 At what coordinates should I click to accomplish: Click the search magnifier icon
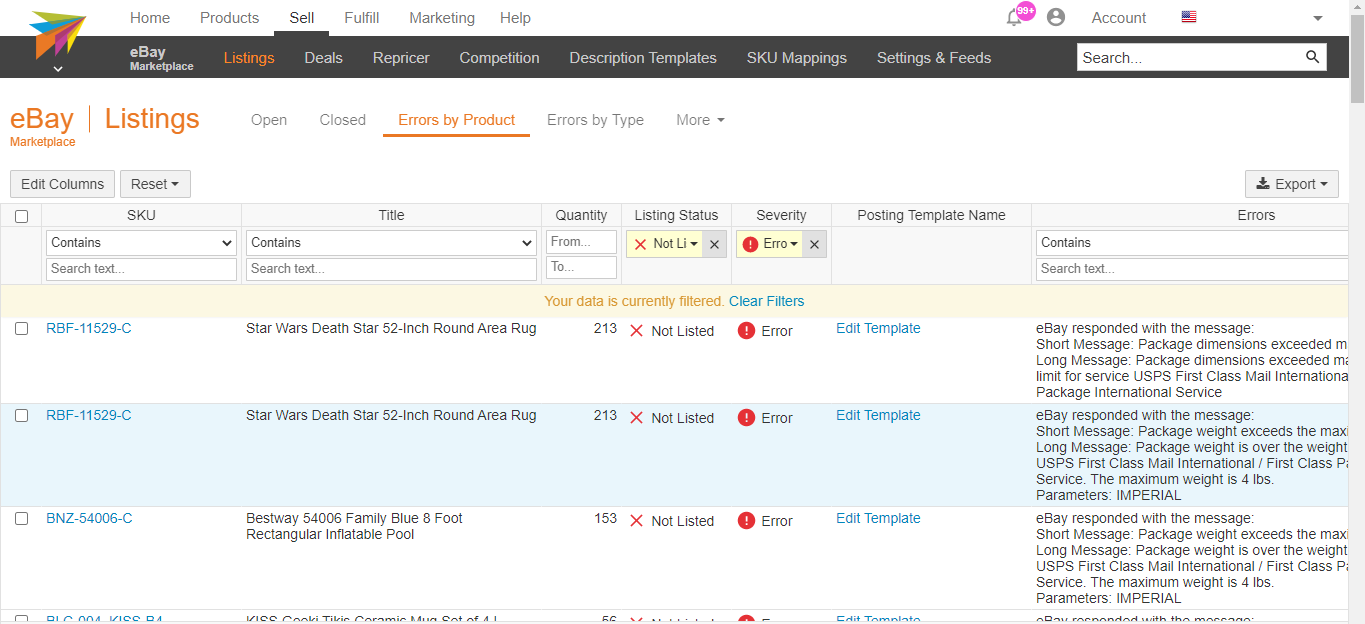1313,57
